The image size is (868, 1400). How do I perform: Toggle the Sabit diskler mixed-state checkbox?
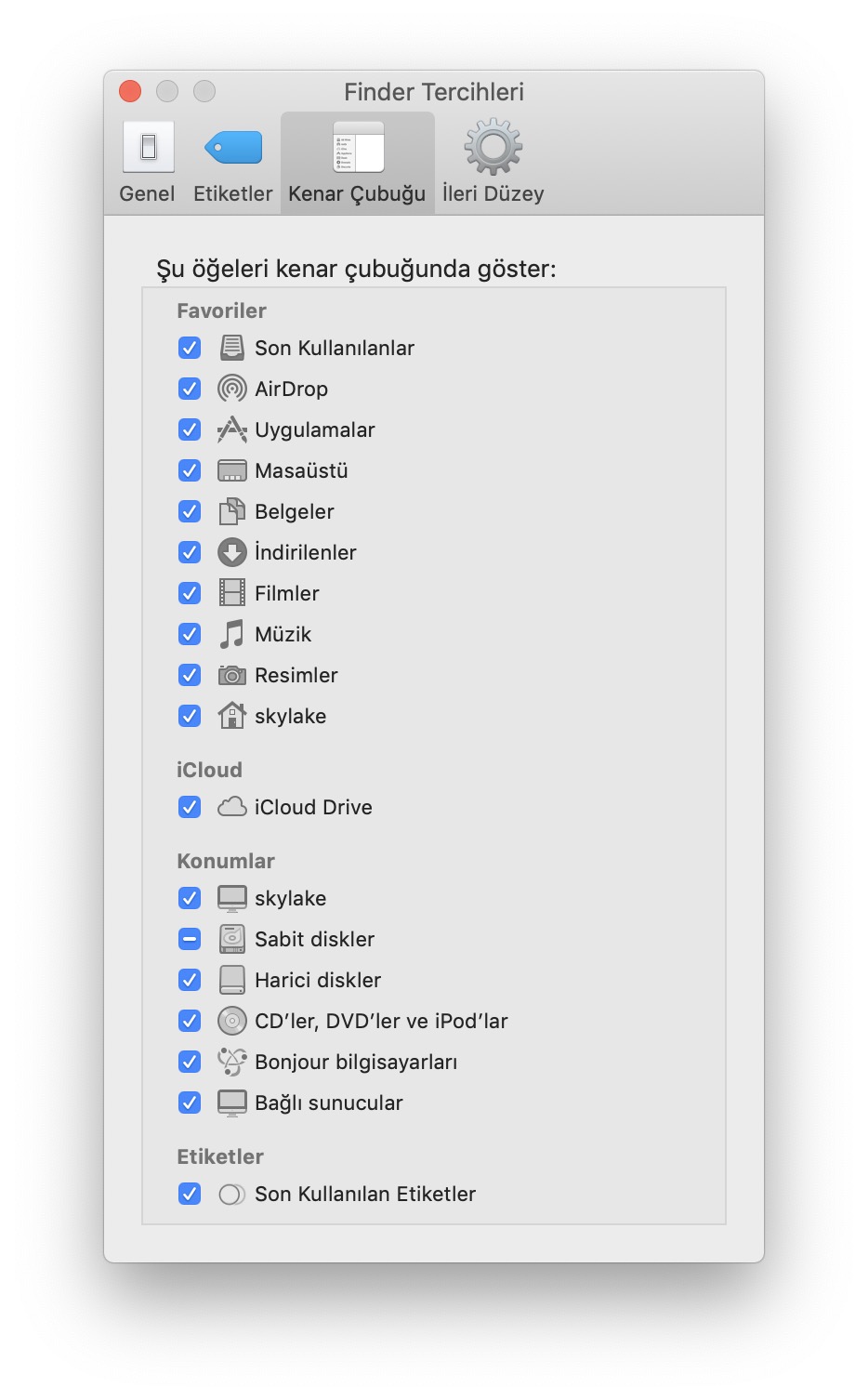(x=190, y=939)
